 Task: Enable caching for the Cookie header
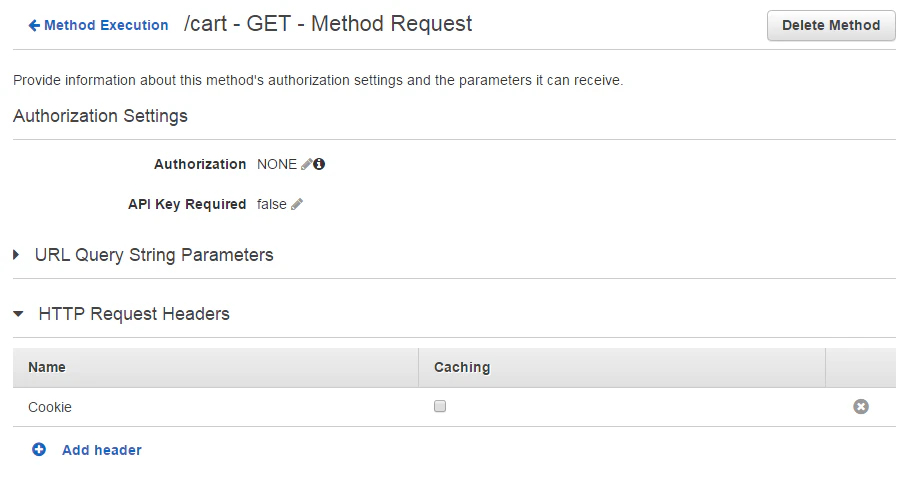coord(440,407)
